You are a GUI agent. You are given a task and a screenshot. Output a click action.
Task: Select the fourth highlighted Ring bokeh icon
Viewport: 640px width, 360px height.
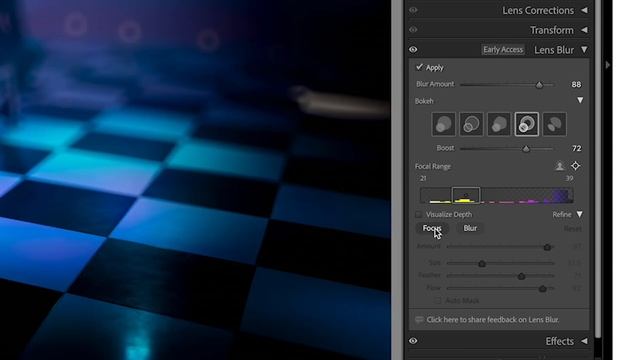click(527, 124)
